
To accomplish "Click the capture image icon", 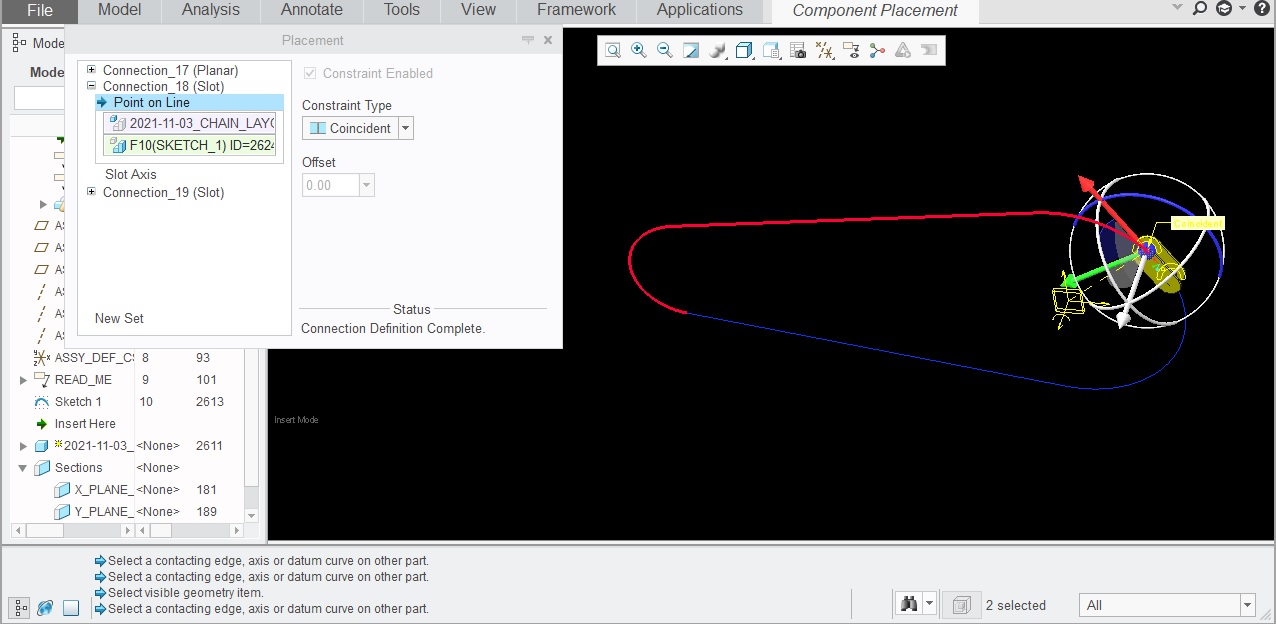I will pyautogui.click(x=798, y=49).
